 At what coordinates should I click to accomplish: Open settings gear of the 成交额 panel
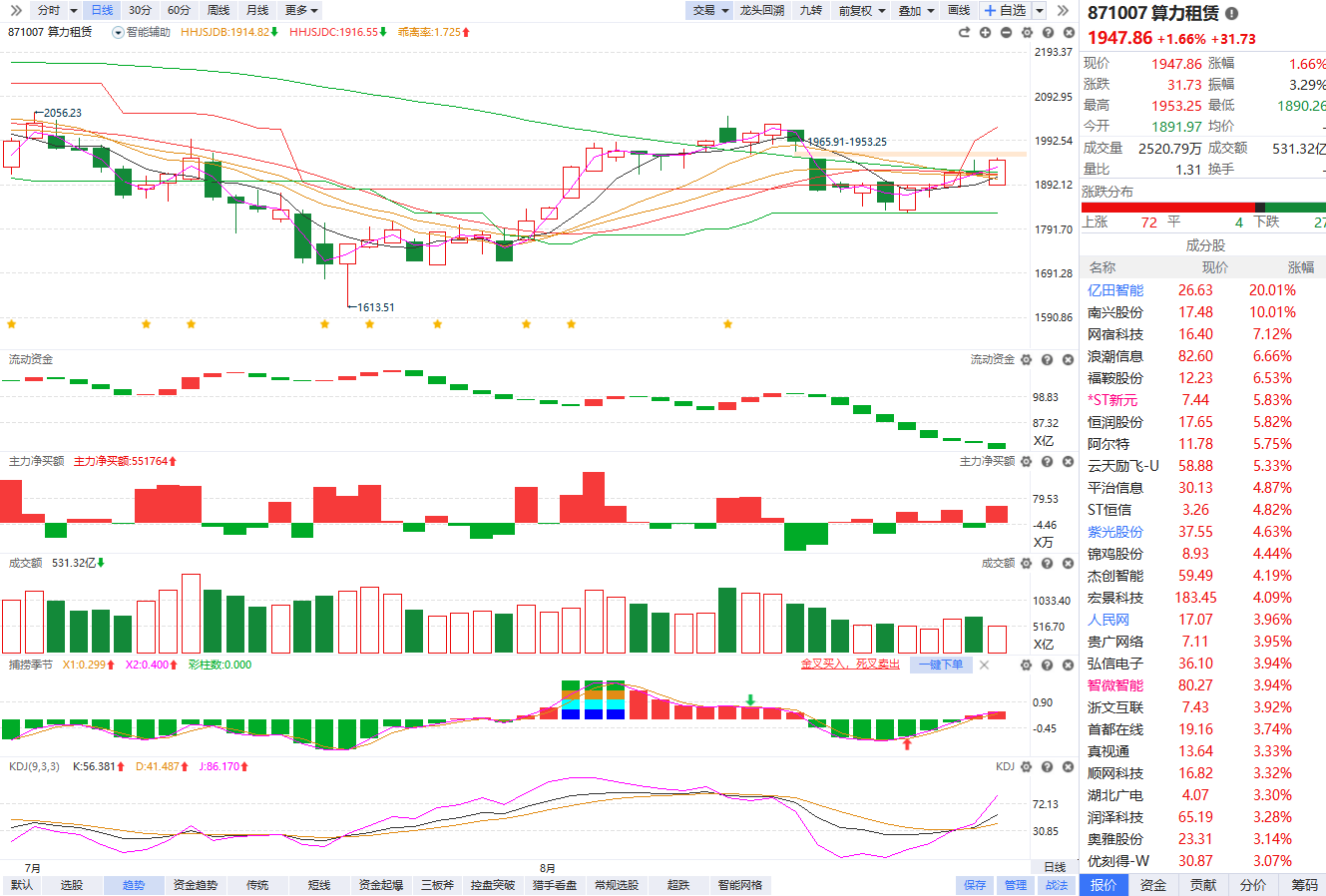pyautogui.click(x=1027, y=564)
